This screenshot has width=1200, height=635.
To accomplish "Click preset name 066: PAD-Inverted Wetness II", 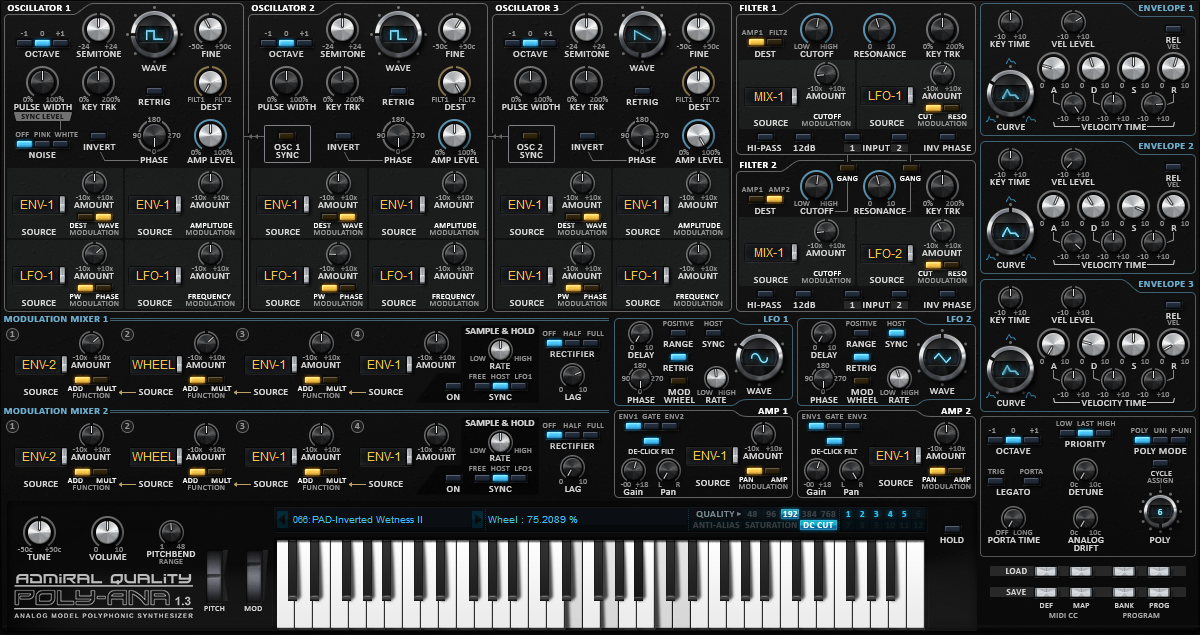I will 358,520.
